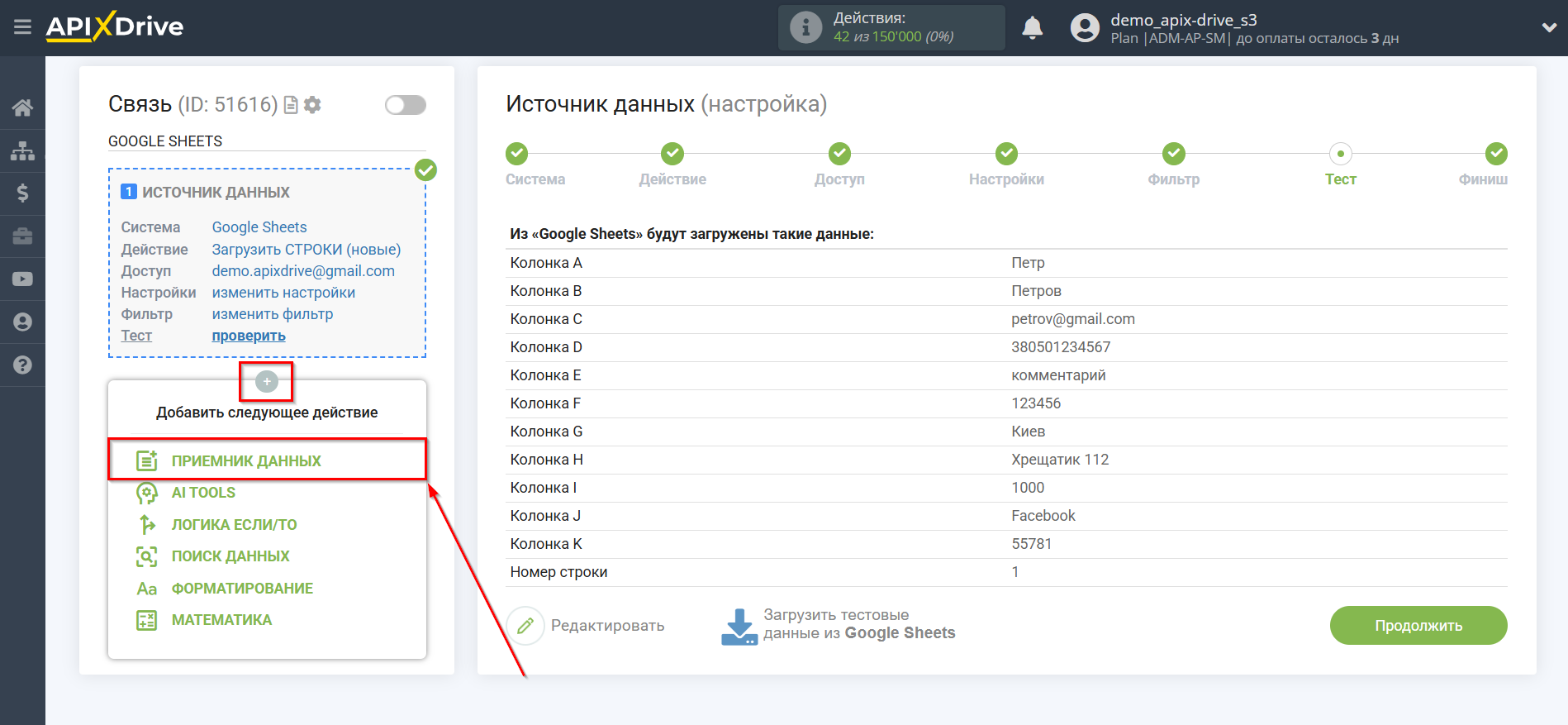Open demo.apixdrive@gmail.com access link

(303, 271)
